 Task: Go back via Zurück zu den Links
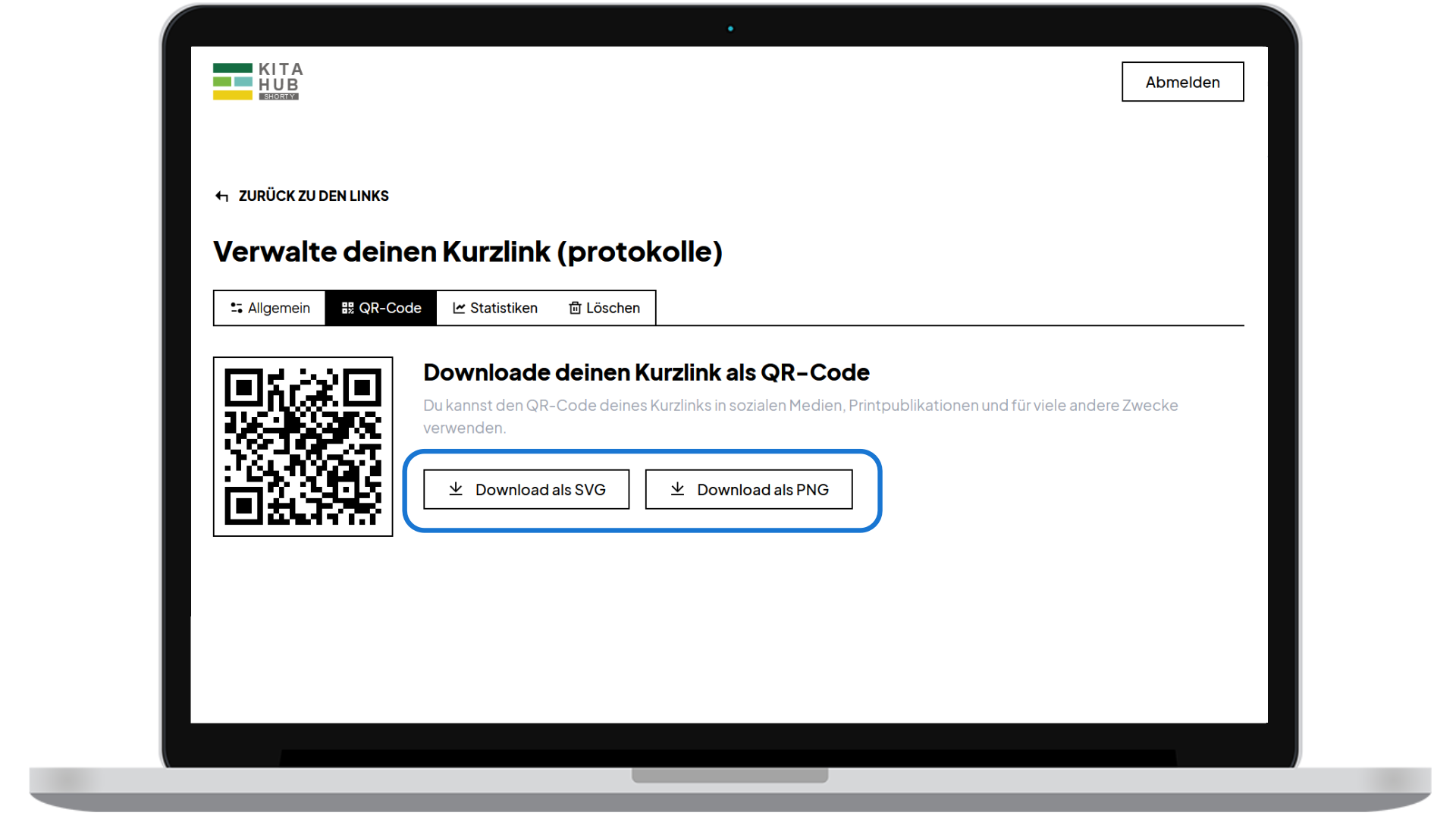coord(302,196)
